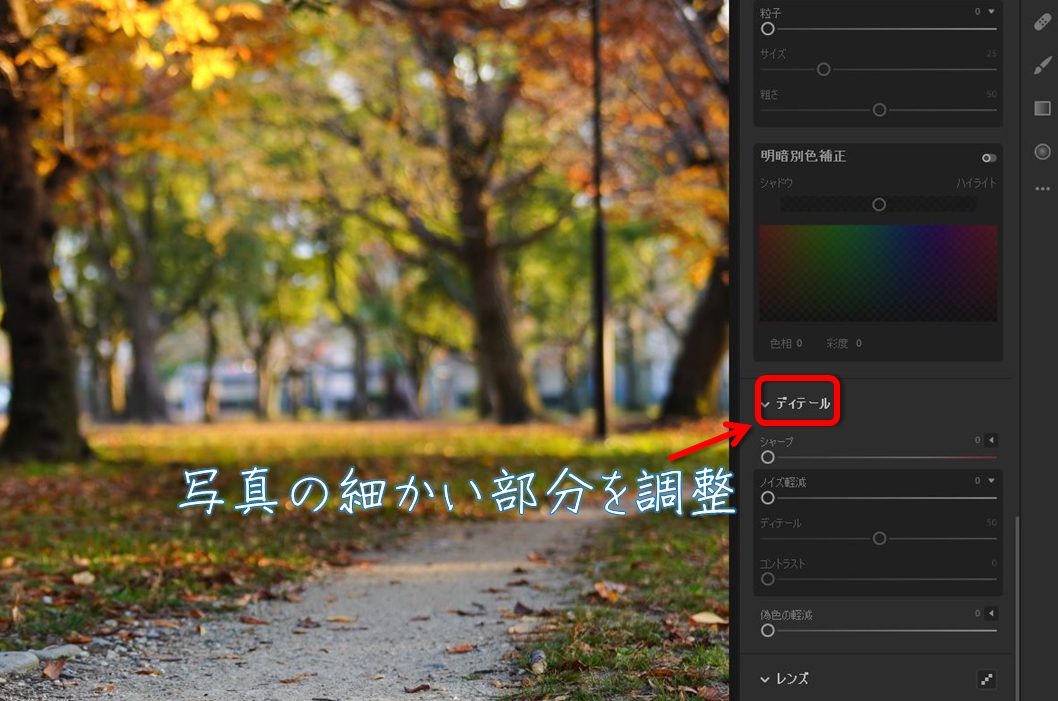This screenshot has height=701, width=1058.
Task: Toggle the 明暗別色補正 switch
Action: tap(989, 158)
